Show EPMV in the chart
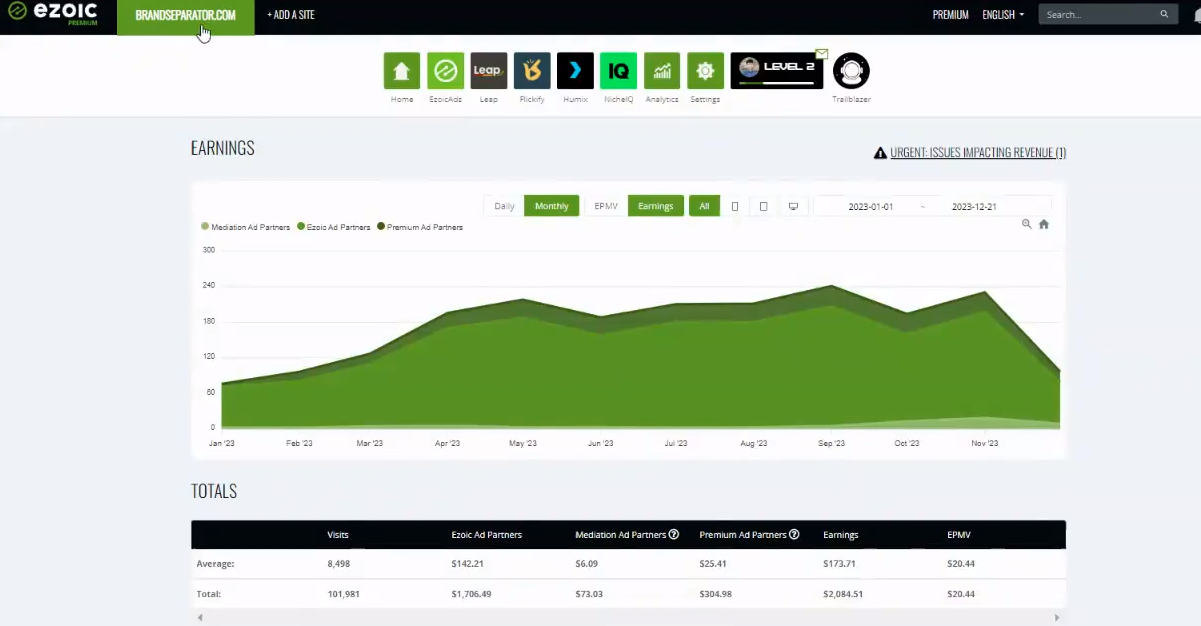The width and height of the screenshot is (1201, 626). (x=606, y=206)
